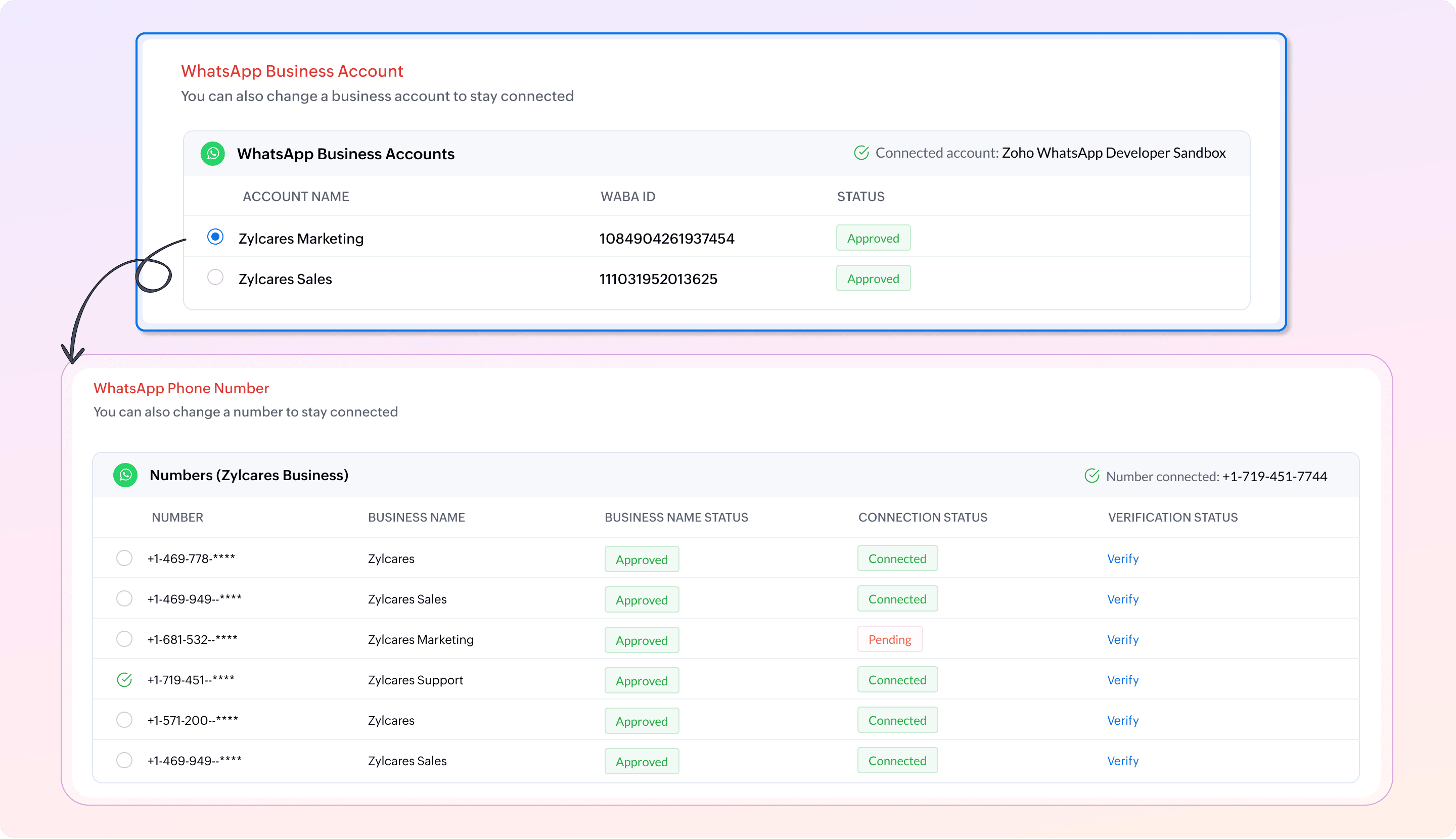The height and width of the screenshot is (839, 1456).
Task: Click green check icon next to Connected account
Action: 861,153
